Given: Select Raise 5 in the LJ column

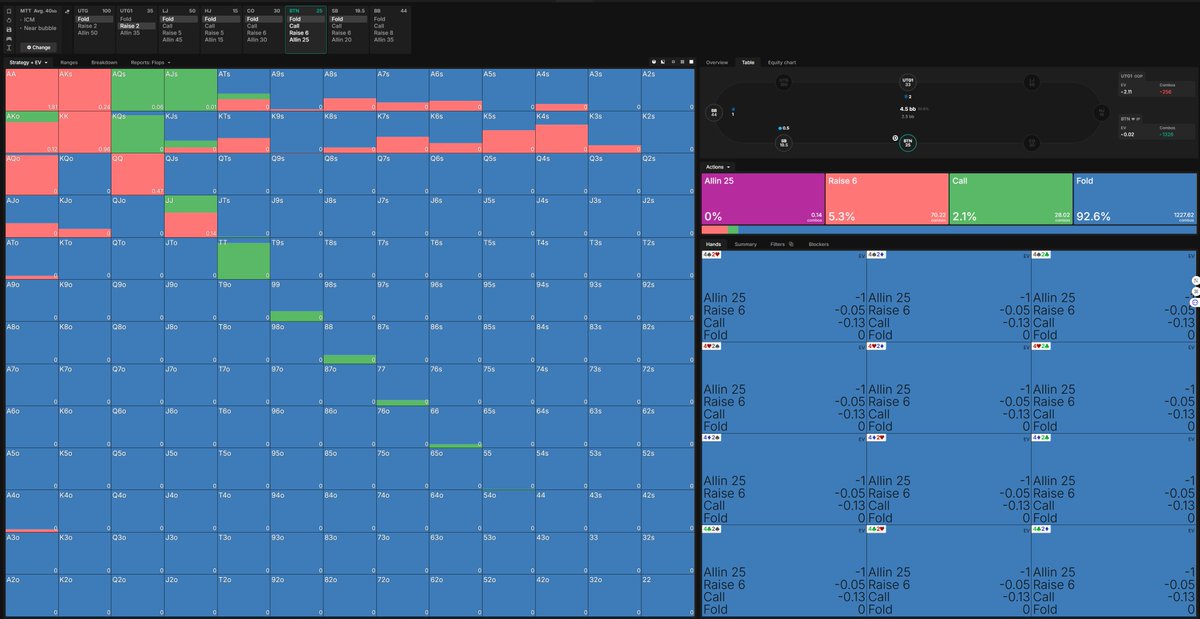Looking at the screenshot, I should [178, 33].
